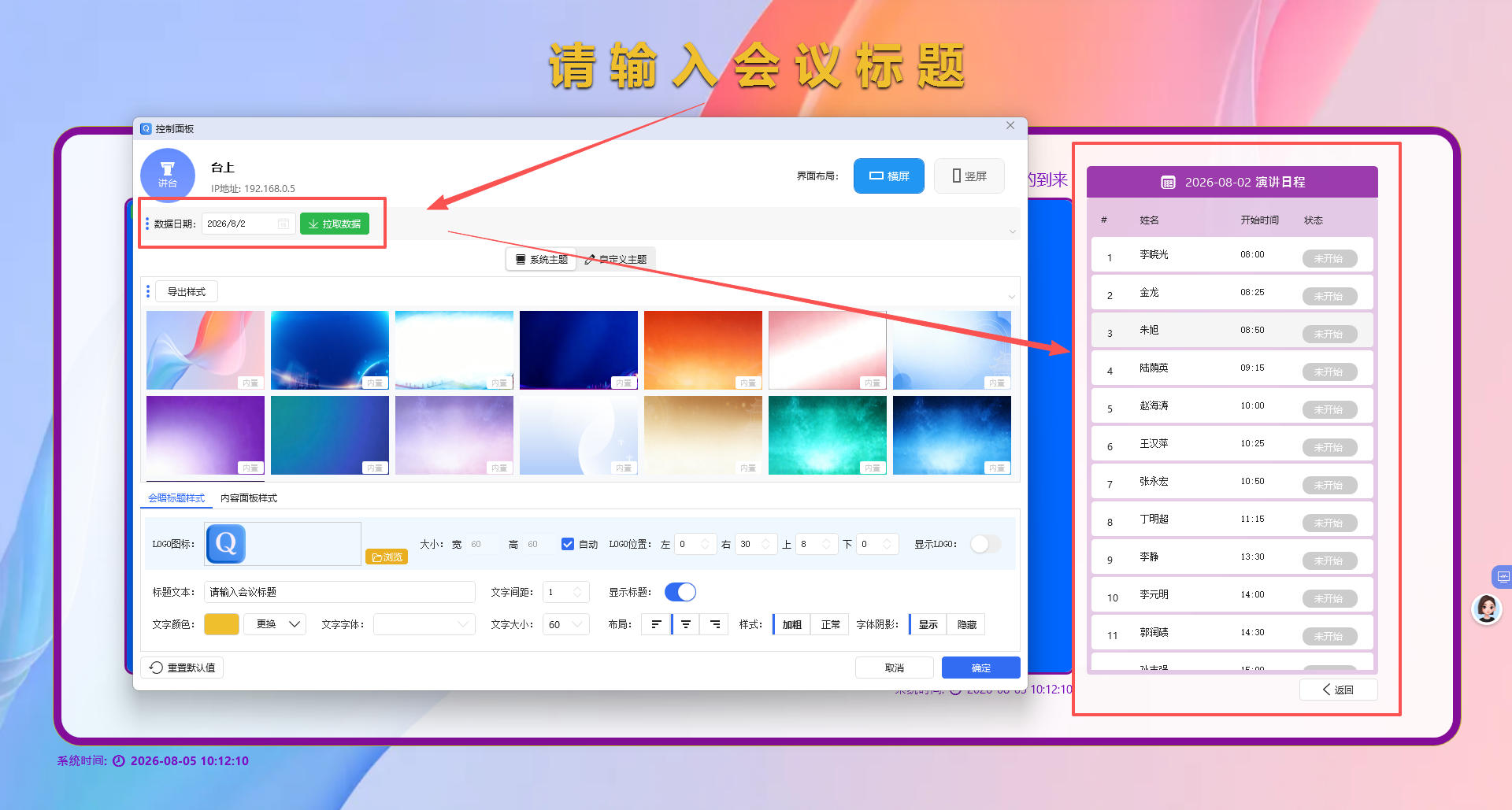Toggle the 自动 size checkbox
Viewport: 1512px width, 810px height.
(568, 544)
